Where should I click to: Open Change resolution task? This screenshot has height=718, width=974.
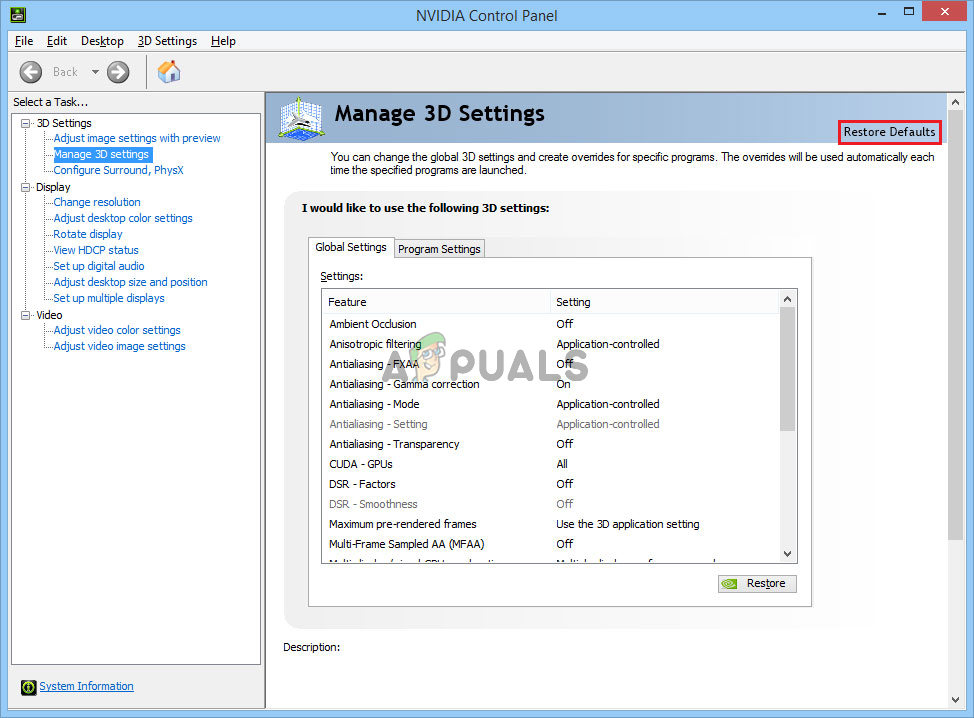[x=97, y=202]
